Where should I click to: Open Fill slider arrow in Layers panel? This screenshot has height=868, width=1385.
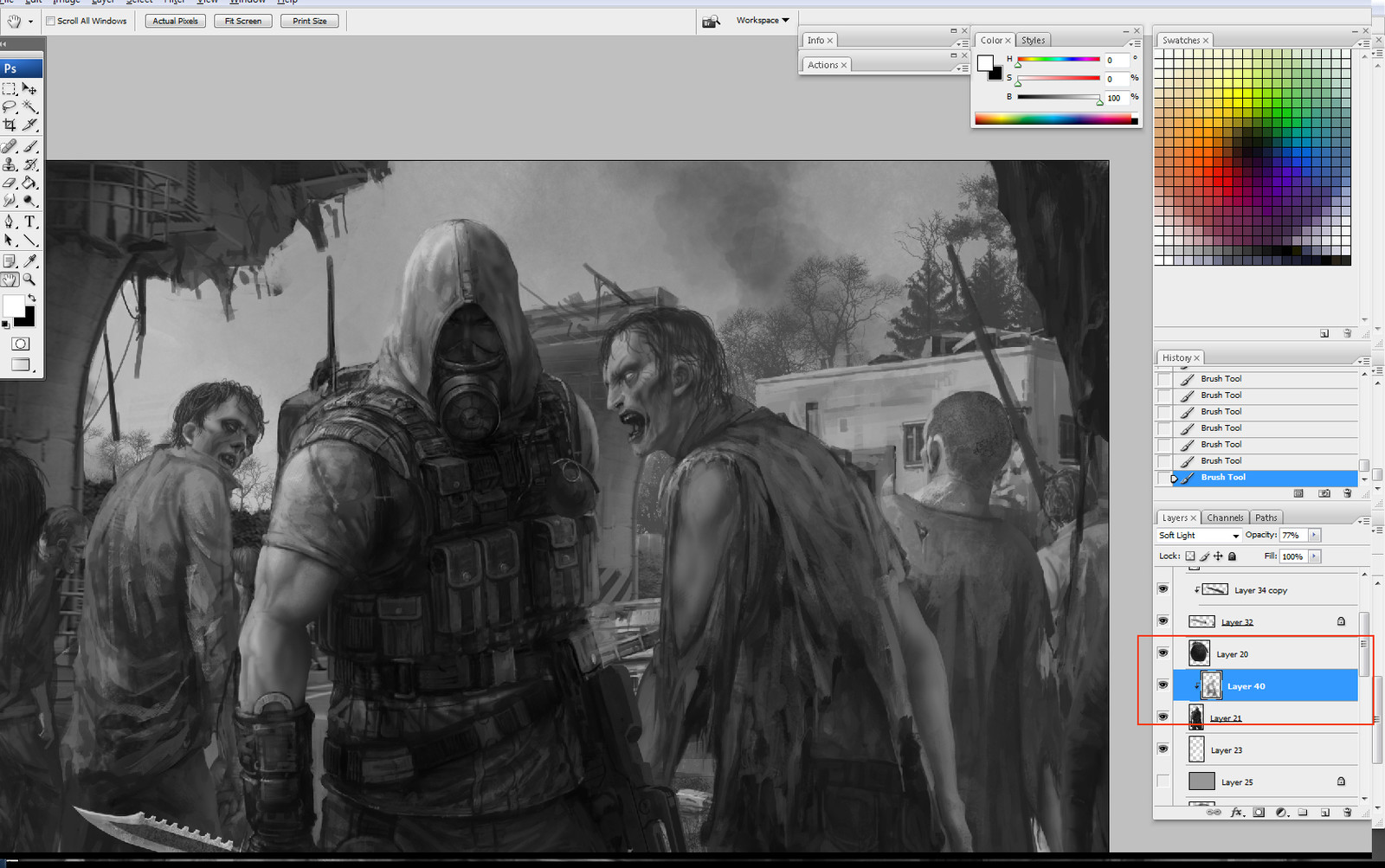pos(1314,556)
